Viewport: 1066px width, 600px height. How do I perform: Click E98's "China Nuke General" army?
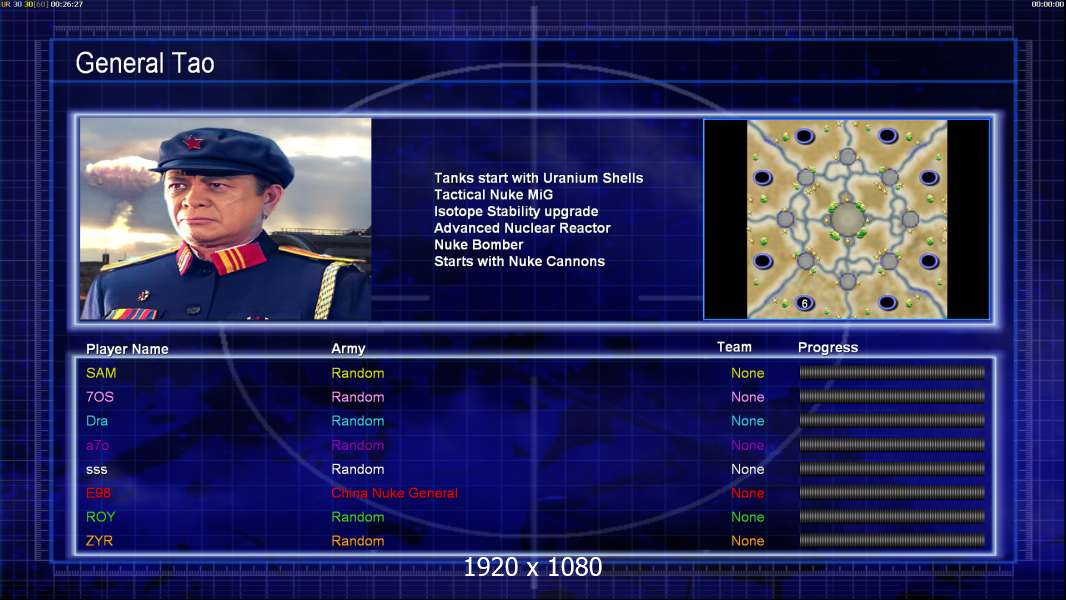[x=394, y=493]
